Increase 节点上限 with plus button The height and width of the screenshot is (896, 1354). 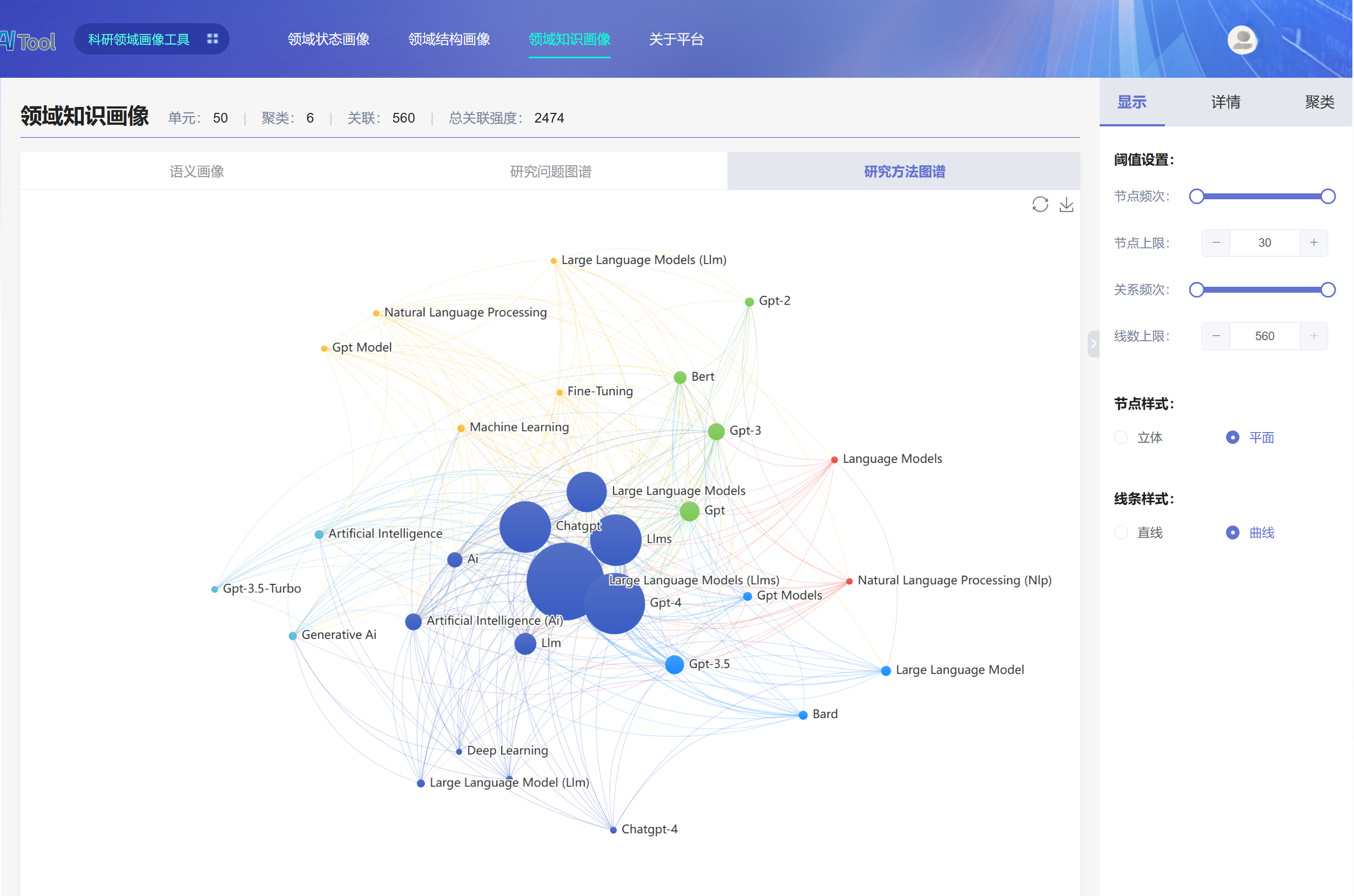[x=1313, y=243]
